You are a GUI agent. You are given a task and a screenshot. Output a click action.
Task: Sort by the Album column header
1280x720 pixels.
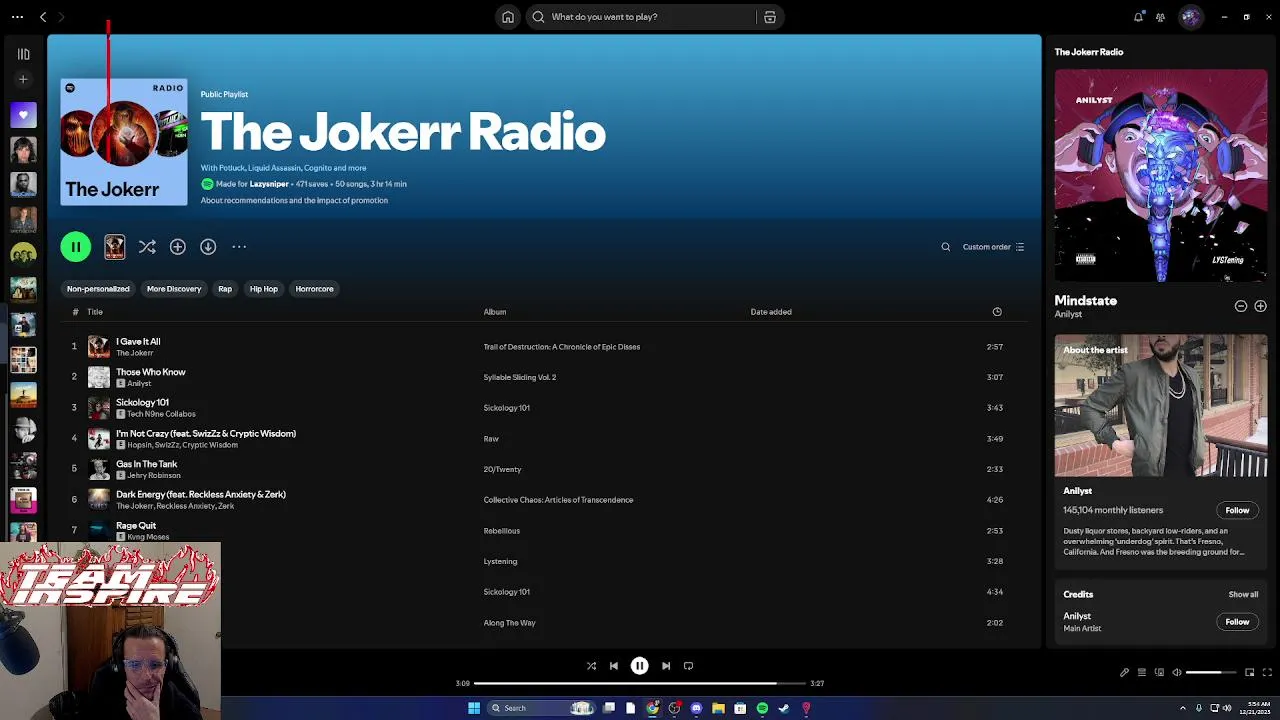(495, 312)
